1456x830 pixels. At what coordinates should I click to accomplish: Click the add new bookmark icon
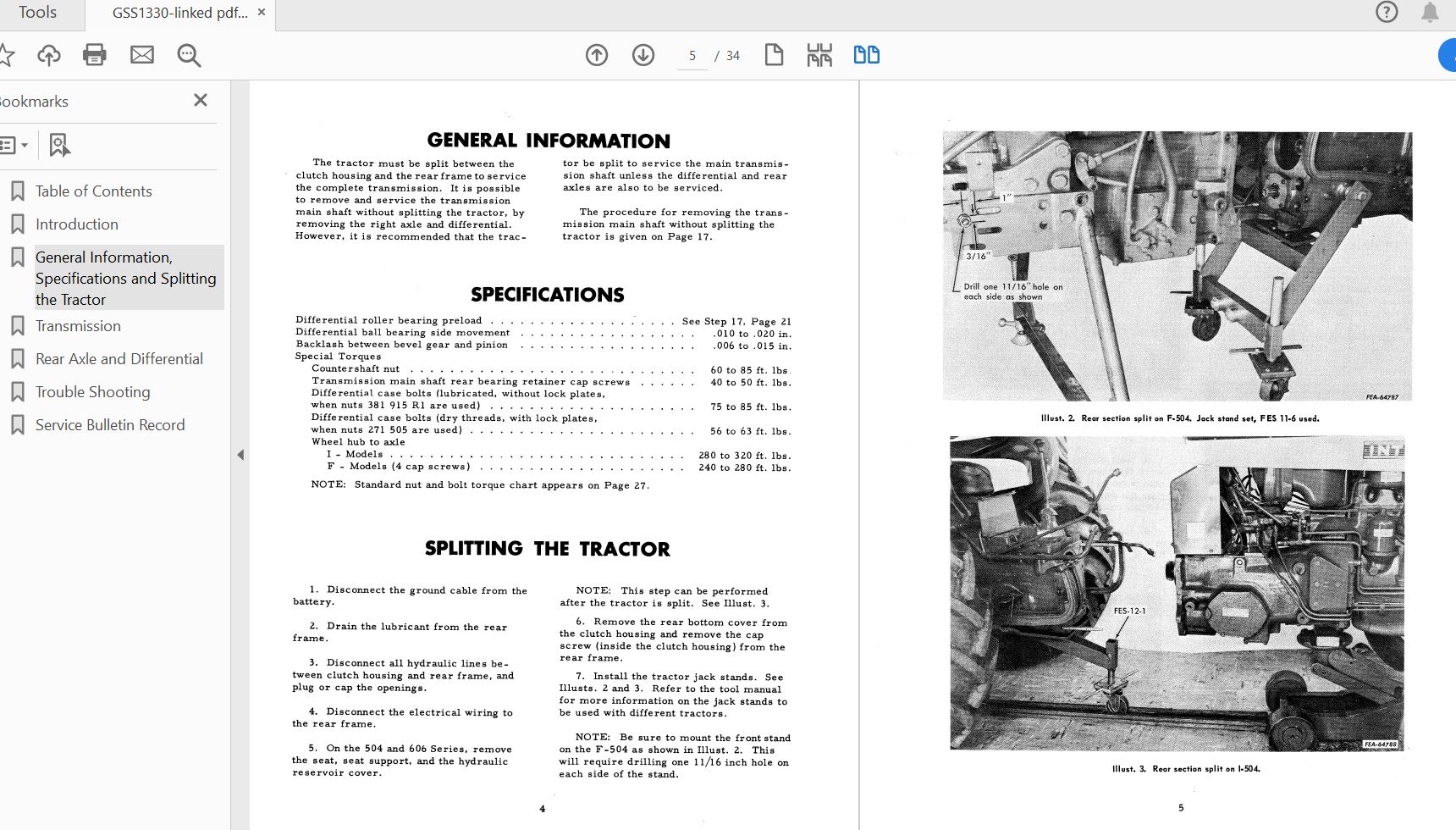[x=59, y=146]
